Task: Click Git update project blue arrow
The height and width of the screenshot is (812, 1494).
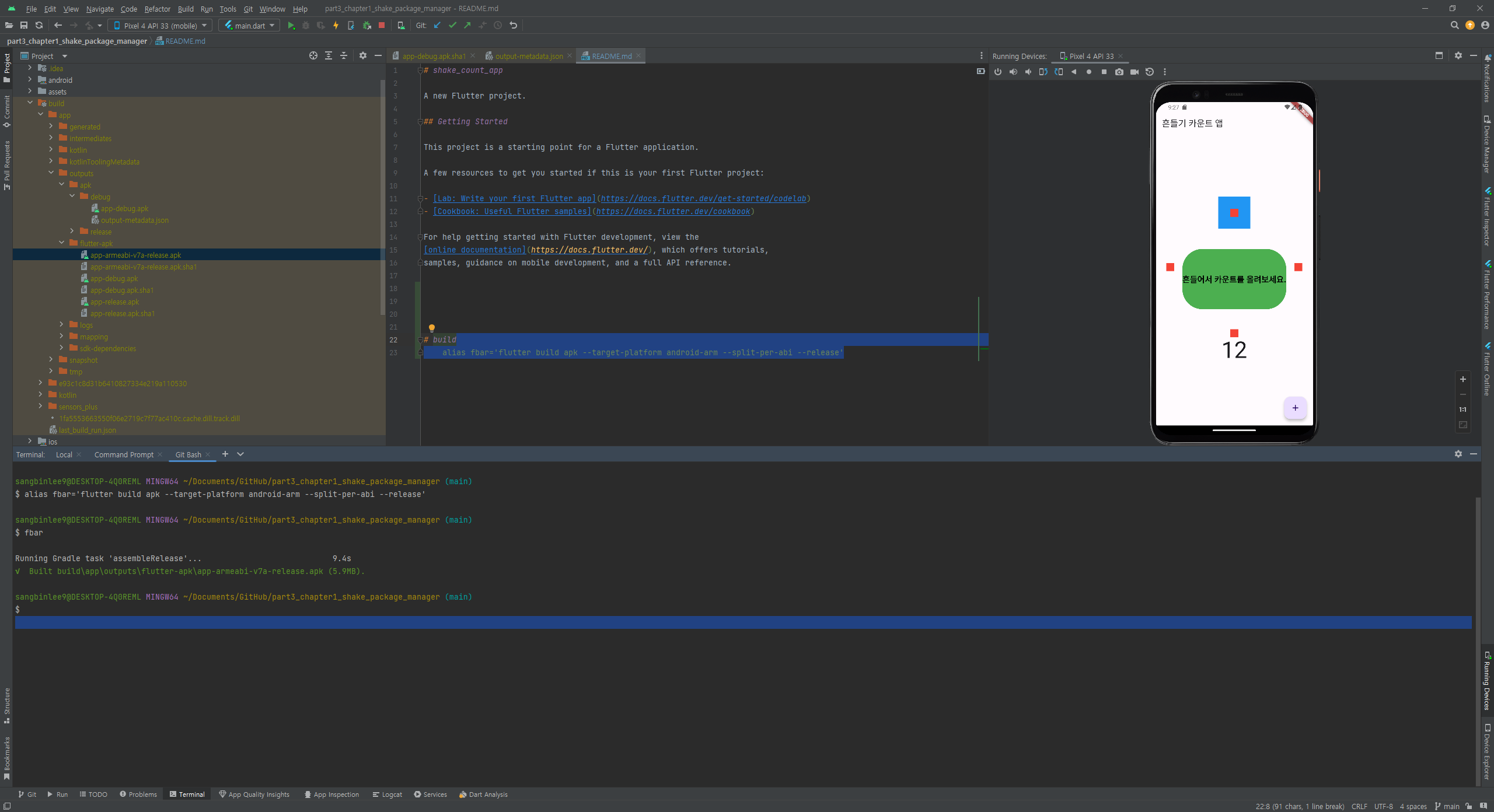Action: tap(437, 26)
